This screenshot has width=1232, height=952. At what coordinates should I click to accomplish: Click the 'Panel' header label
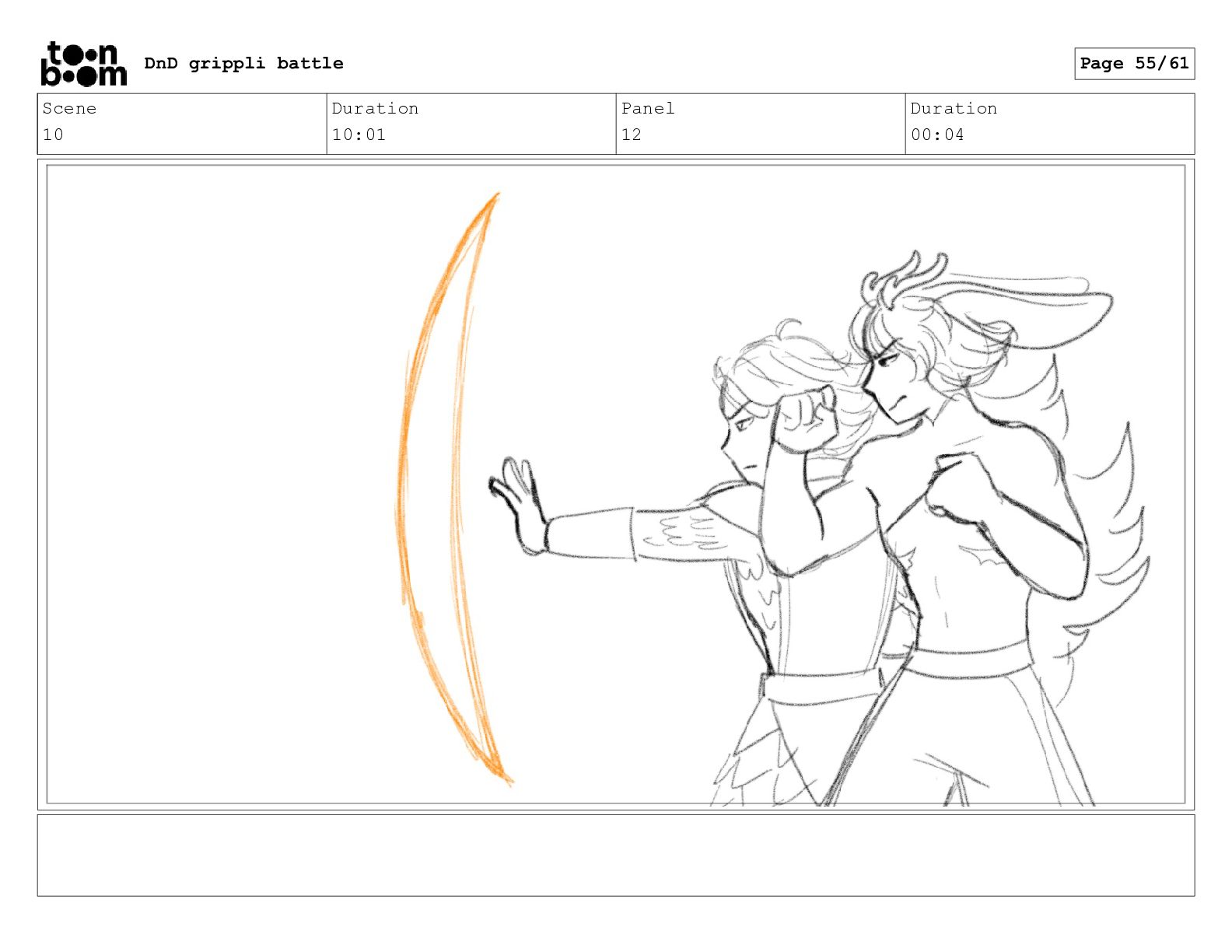(648, 108)
